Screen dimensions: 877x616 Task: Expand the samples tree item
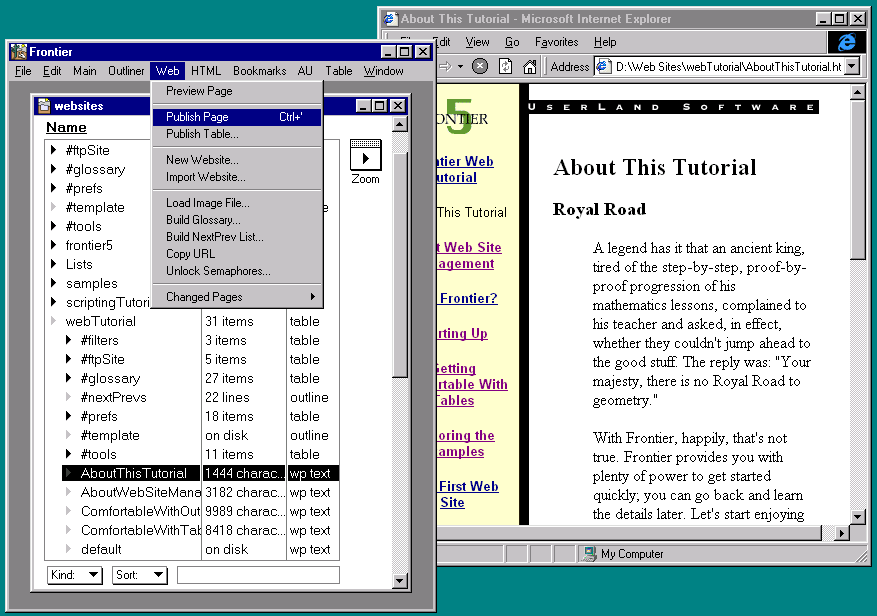55,284
